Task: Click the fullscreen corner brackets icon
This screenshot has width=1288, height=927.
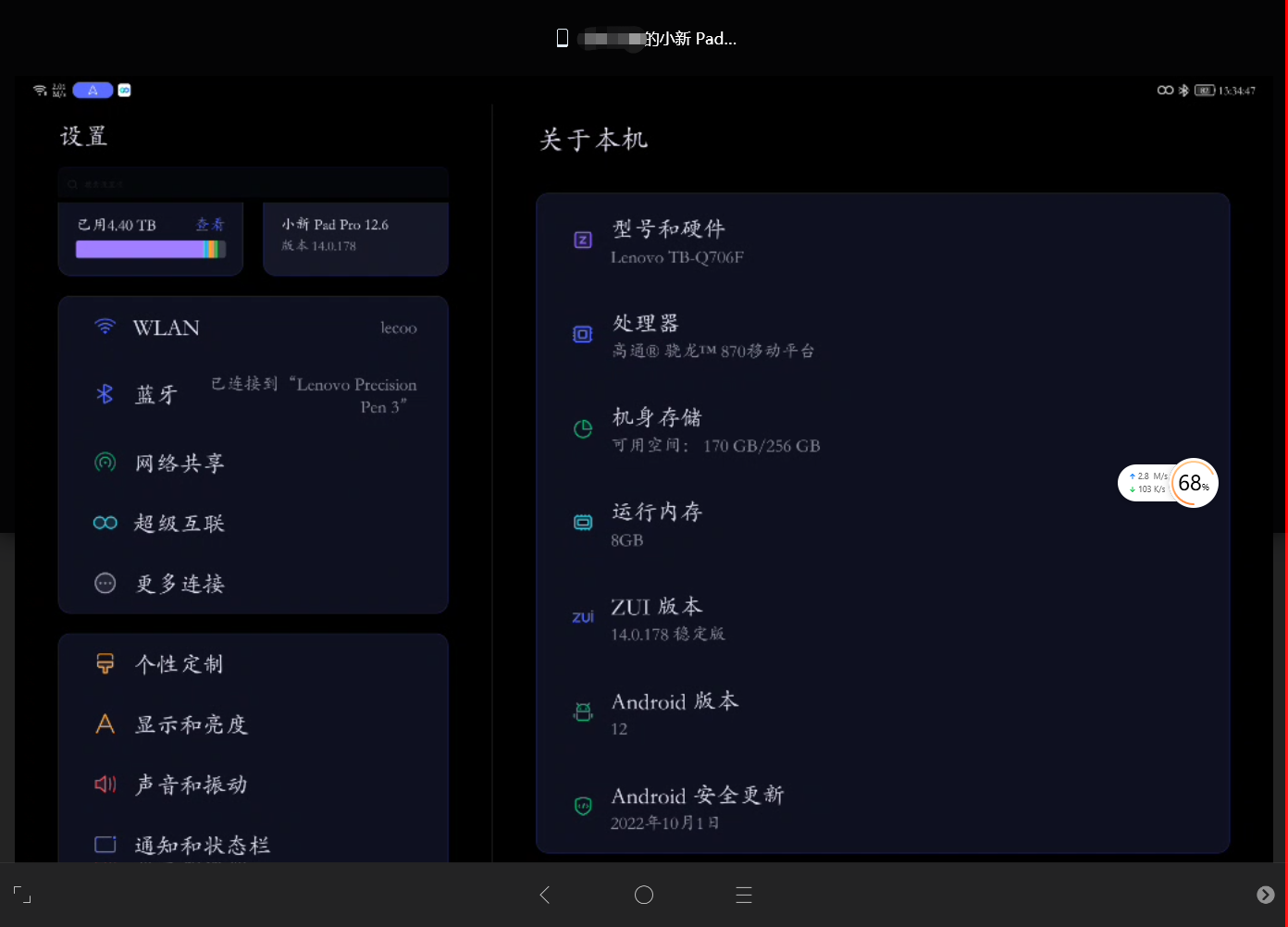Action: pyautogui.click(x=22, y=895)
